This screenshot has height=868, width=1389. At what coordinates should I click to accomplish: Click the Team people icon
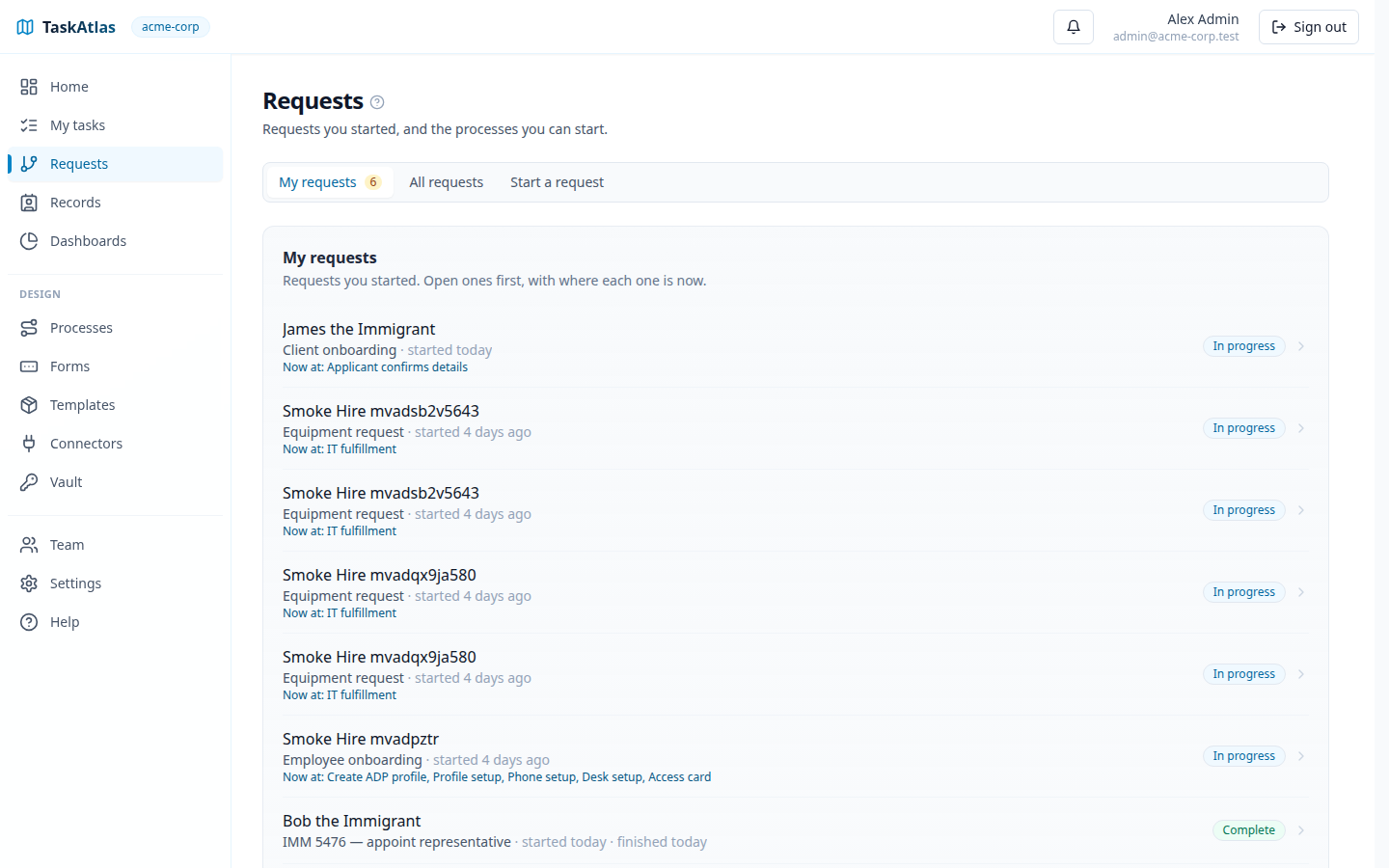(29, 545)
